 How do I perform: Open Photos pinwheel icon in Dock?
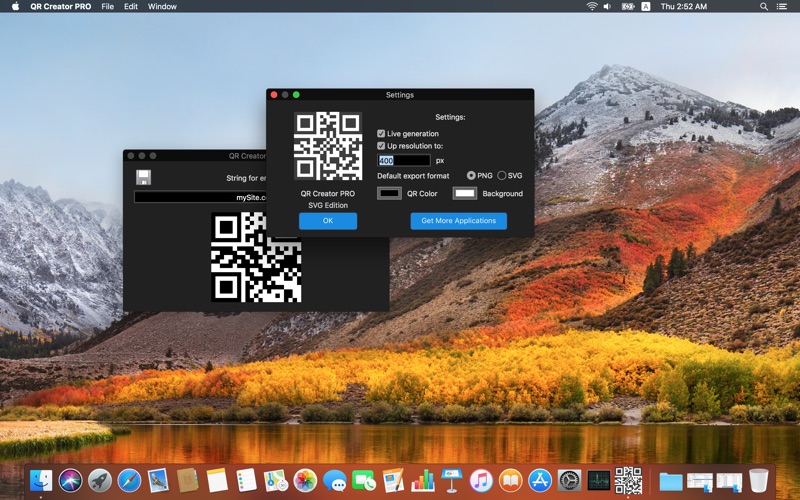305,481
